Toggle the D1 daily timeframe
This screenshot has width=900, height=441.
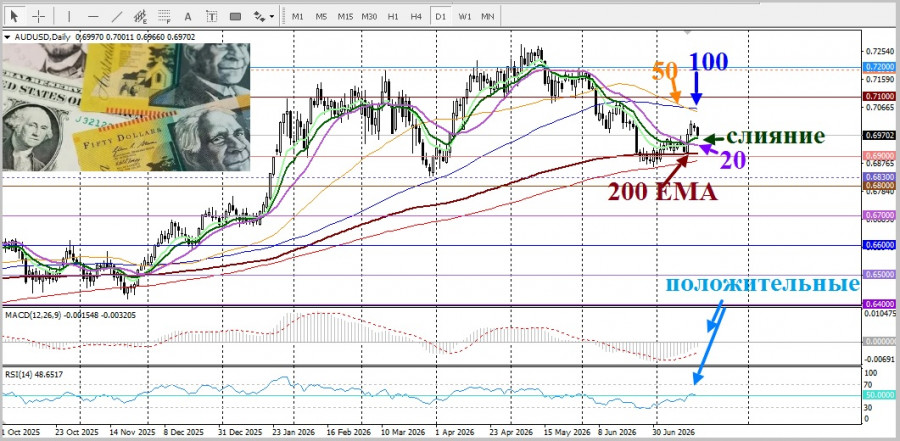(440, 16)
